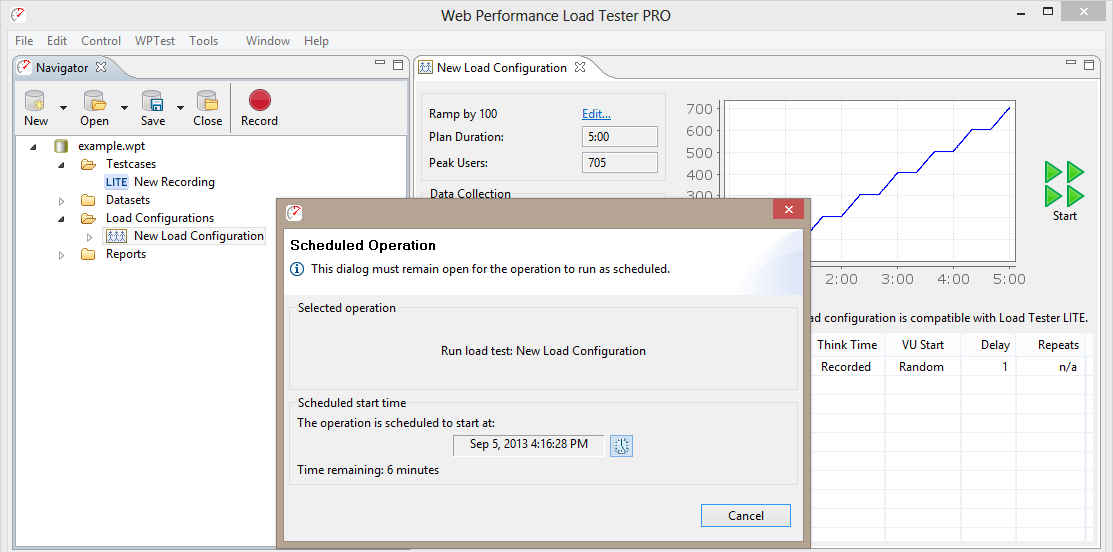The width and height of the screenshot is (1113, 552).
Task: Click the green Start load test icon
Action: 1065,184
